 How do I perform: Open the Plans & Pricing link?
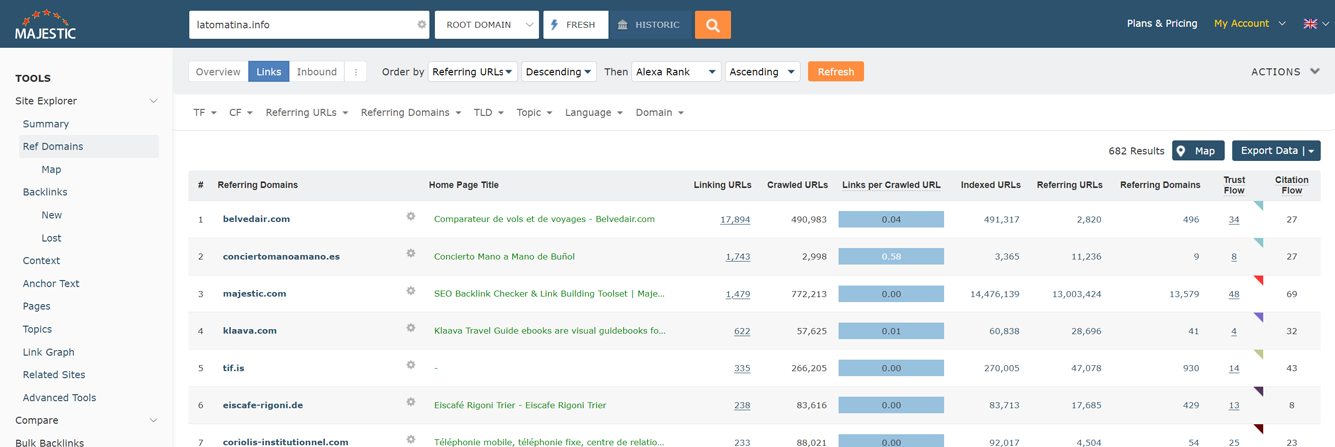(x=1161, y=24)
